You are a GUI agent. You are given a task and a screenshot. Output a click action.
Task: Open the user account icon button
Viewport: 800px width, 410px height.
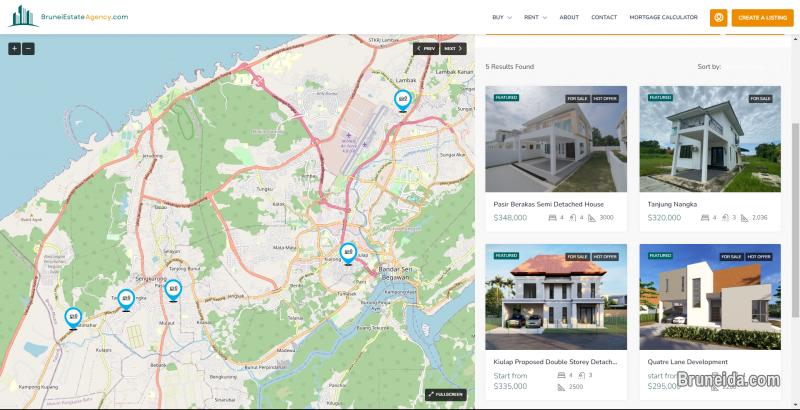tap(718, 17)
